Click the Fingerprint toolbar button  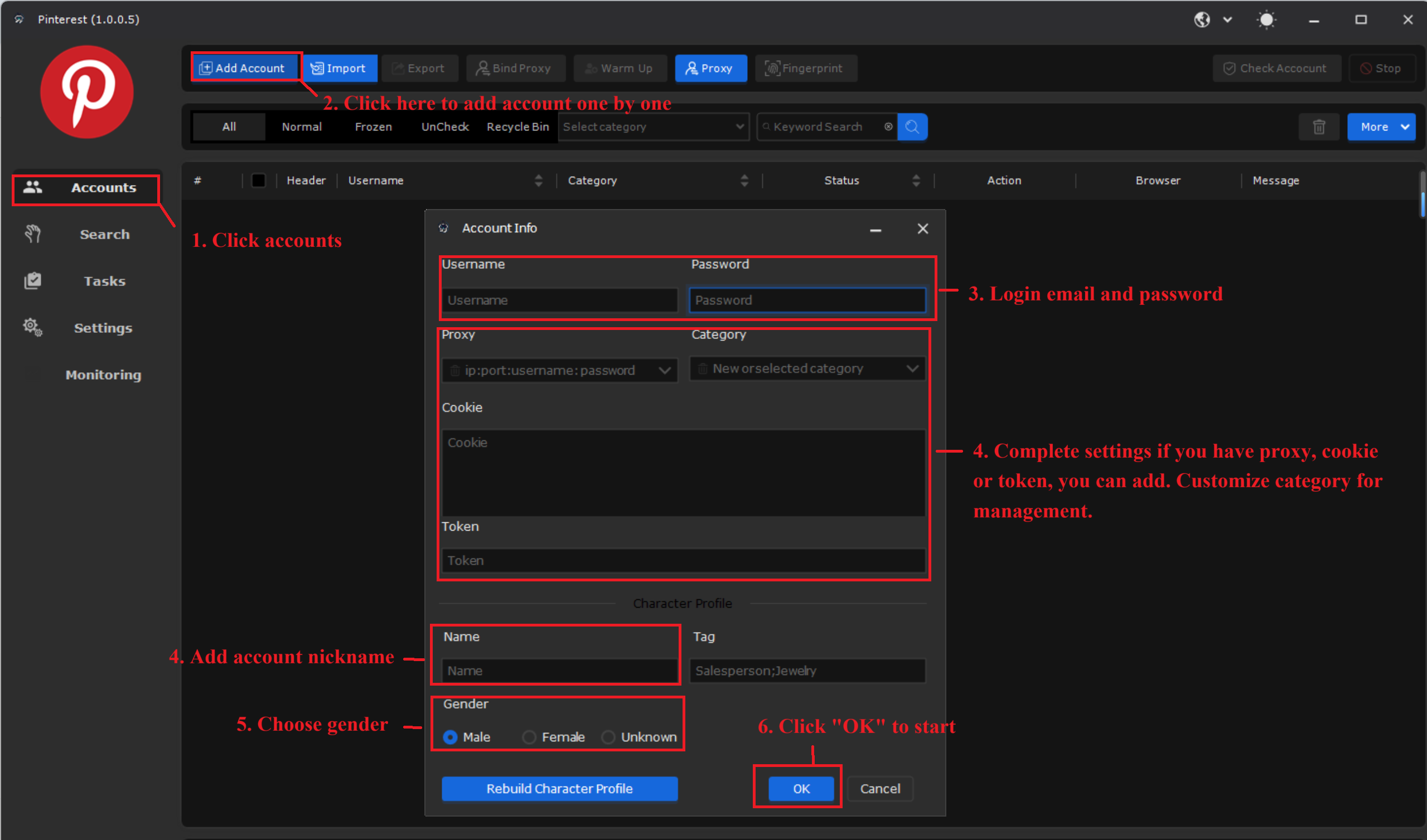pos(805,68)
